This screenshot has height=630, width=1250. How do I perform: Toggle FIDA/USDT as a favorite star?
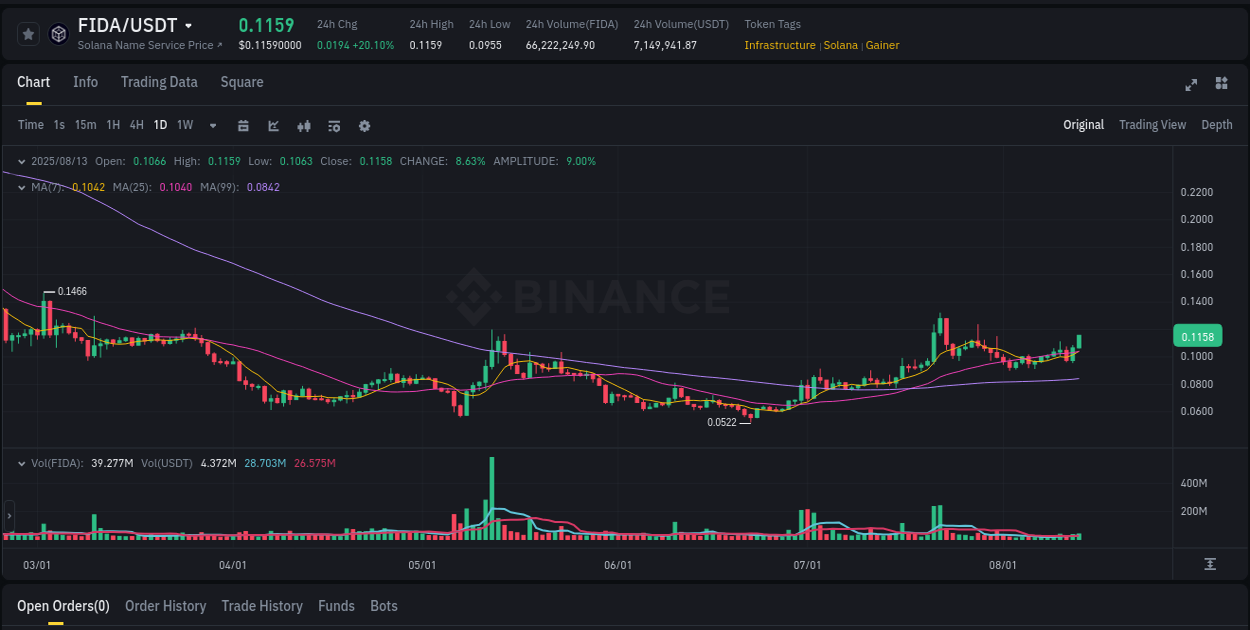click(28, 33)
